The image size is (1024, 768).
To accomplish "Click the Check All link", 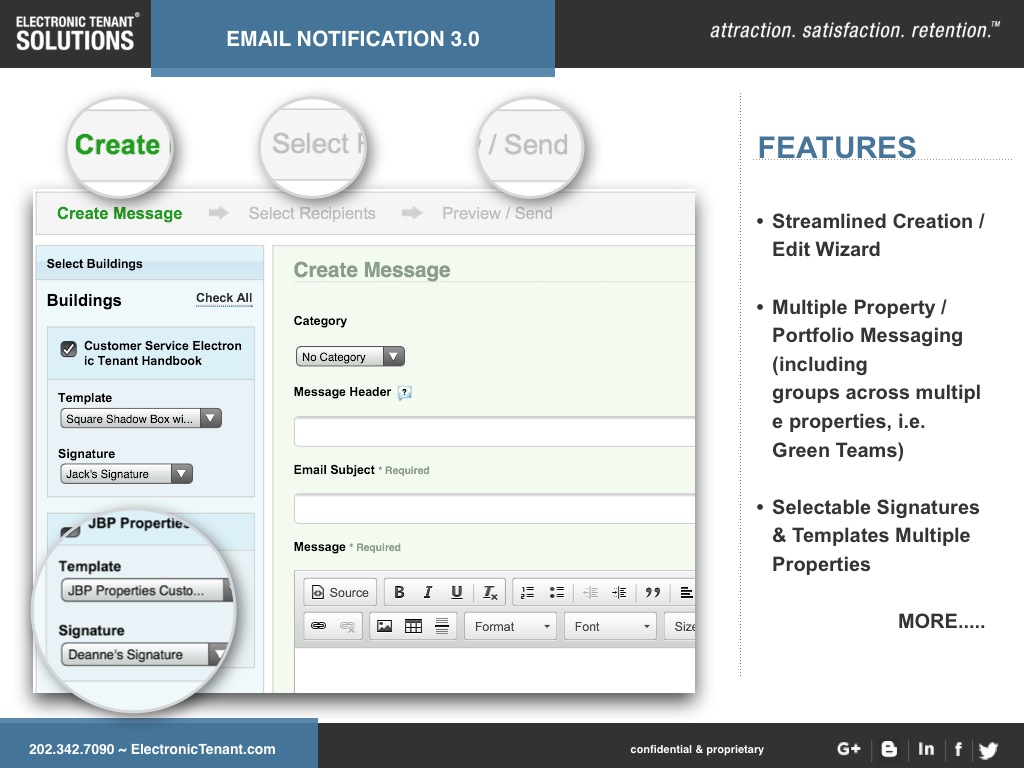I will point(224,298).
